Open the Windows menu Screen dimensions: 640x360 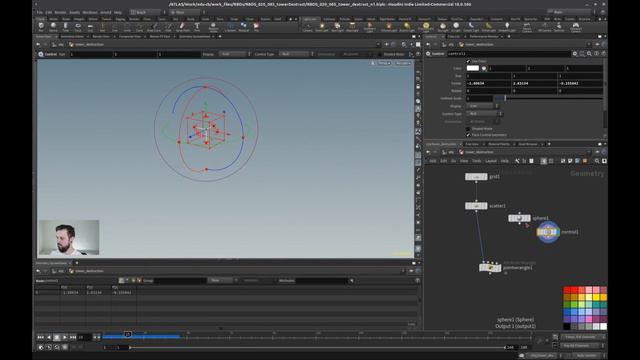[90, 12]
